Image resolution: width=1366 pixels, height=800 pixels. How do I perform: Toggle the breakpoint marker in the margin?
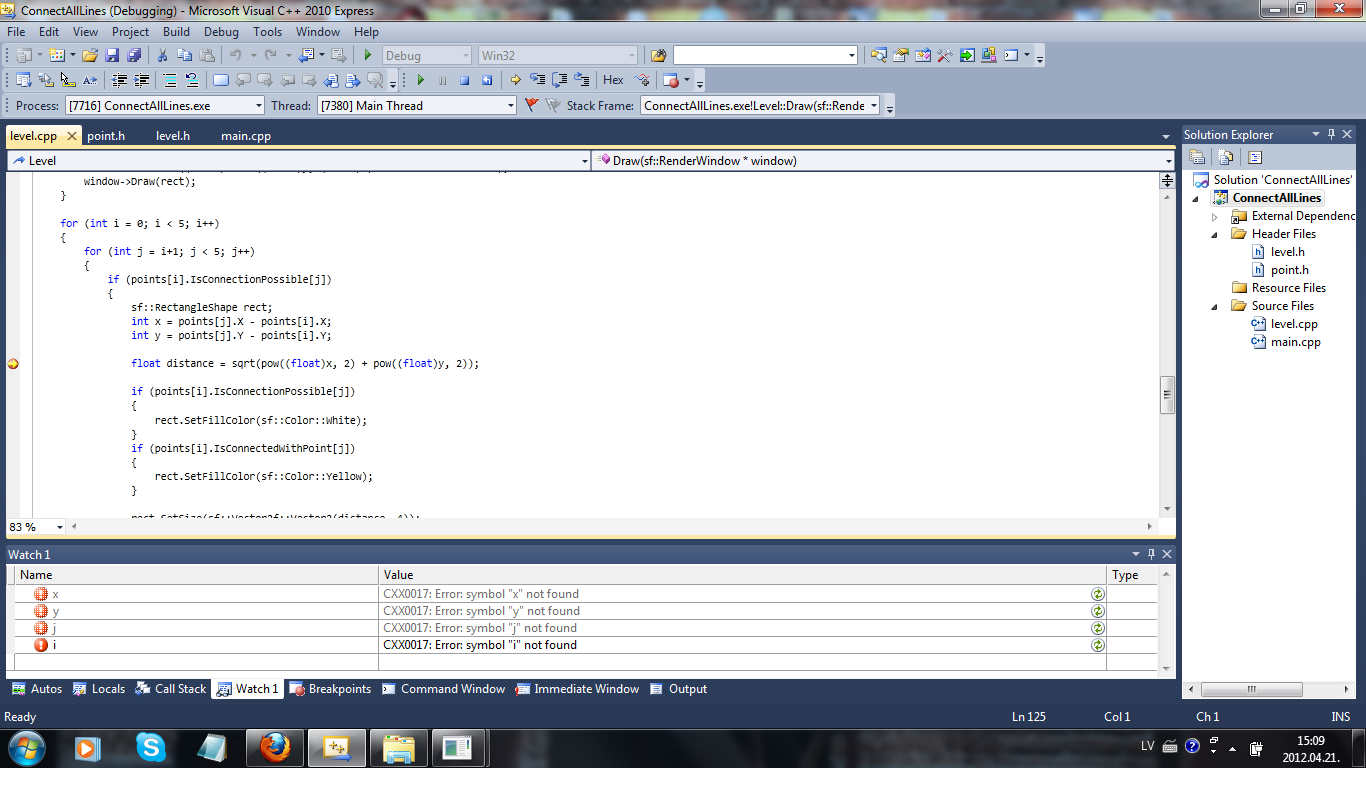12,364
